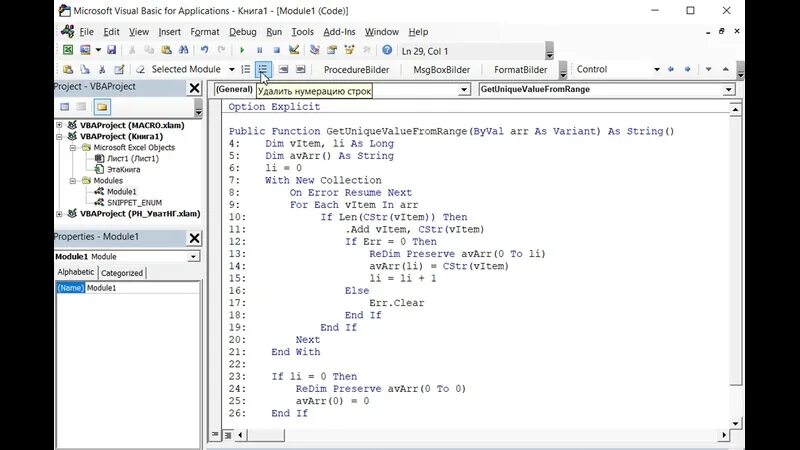Open Find with the binoculars icon

coord(184,50)
